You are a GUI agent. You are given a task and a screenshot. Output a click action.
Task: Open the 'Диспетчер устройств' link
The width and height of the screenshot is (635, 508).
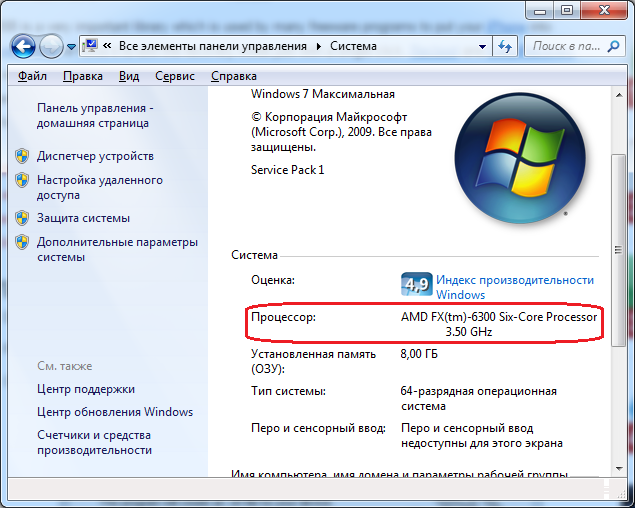(95, 156)
